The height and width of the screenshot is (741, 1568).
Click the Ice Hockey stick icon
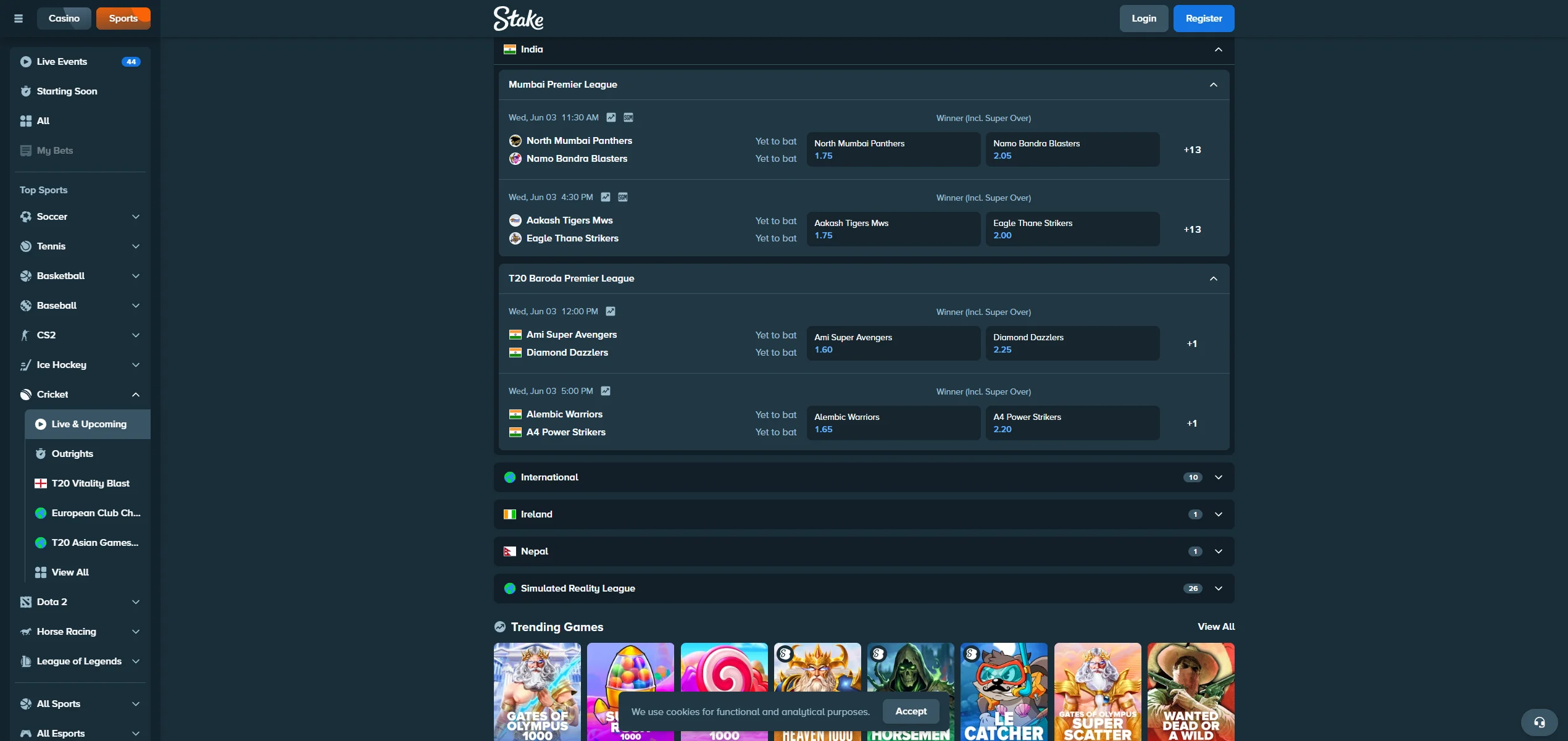pos(26,365)
